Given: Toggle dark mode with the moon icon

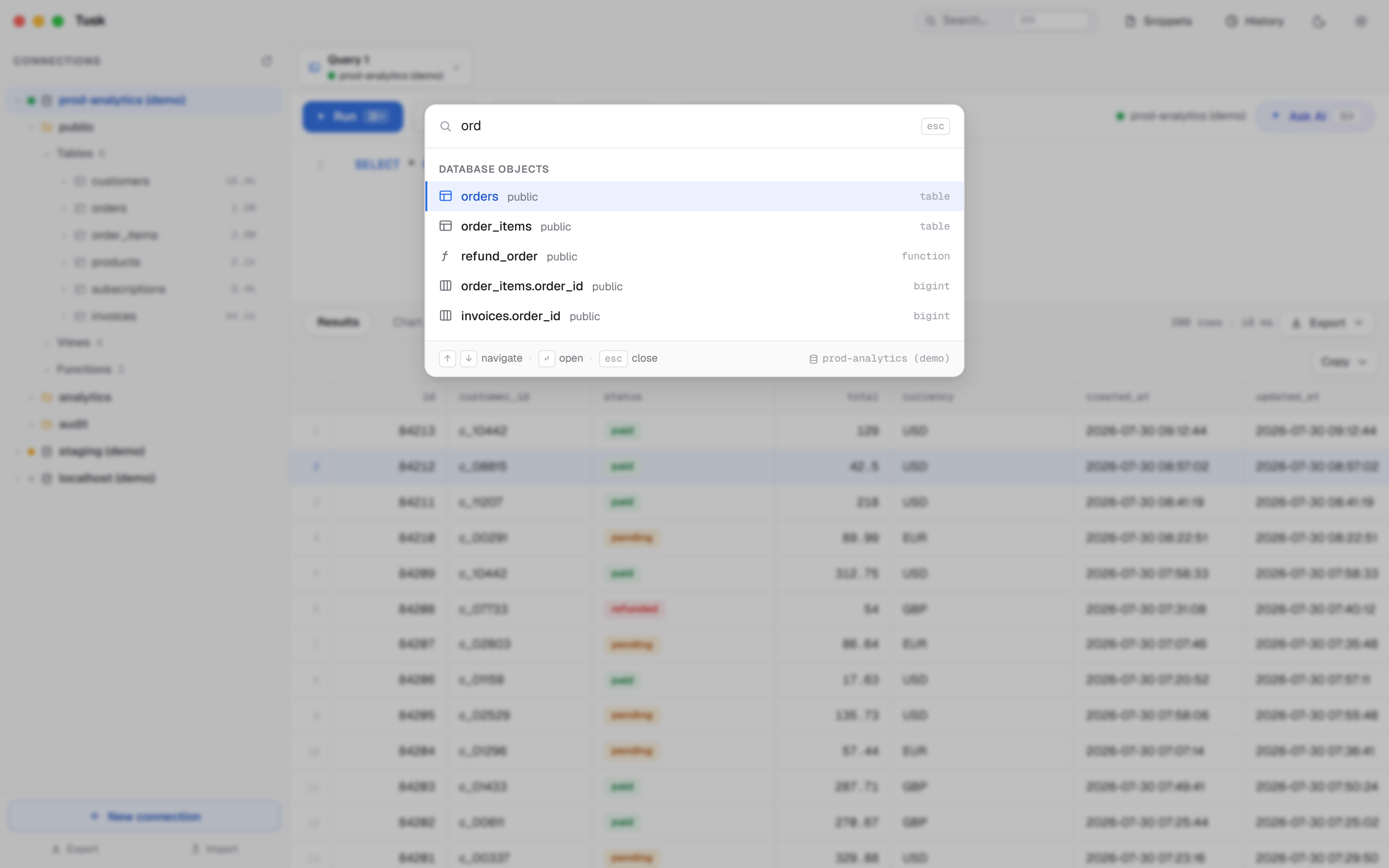Looking at the screenshot, I should [x=1319, y=21].
